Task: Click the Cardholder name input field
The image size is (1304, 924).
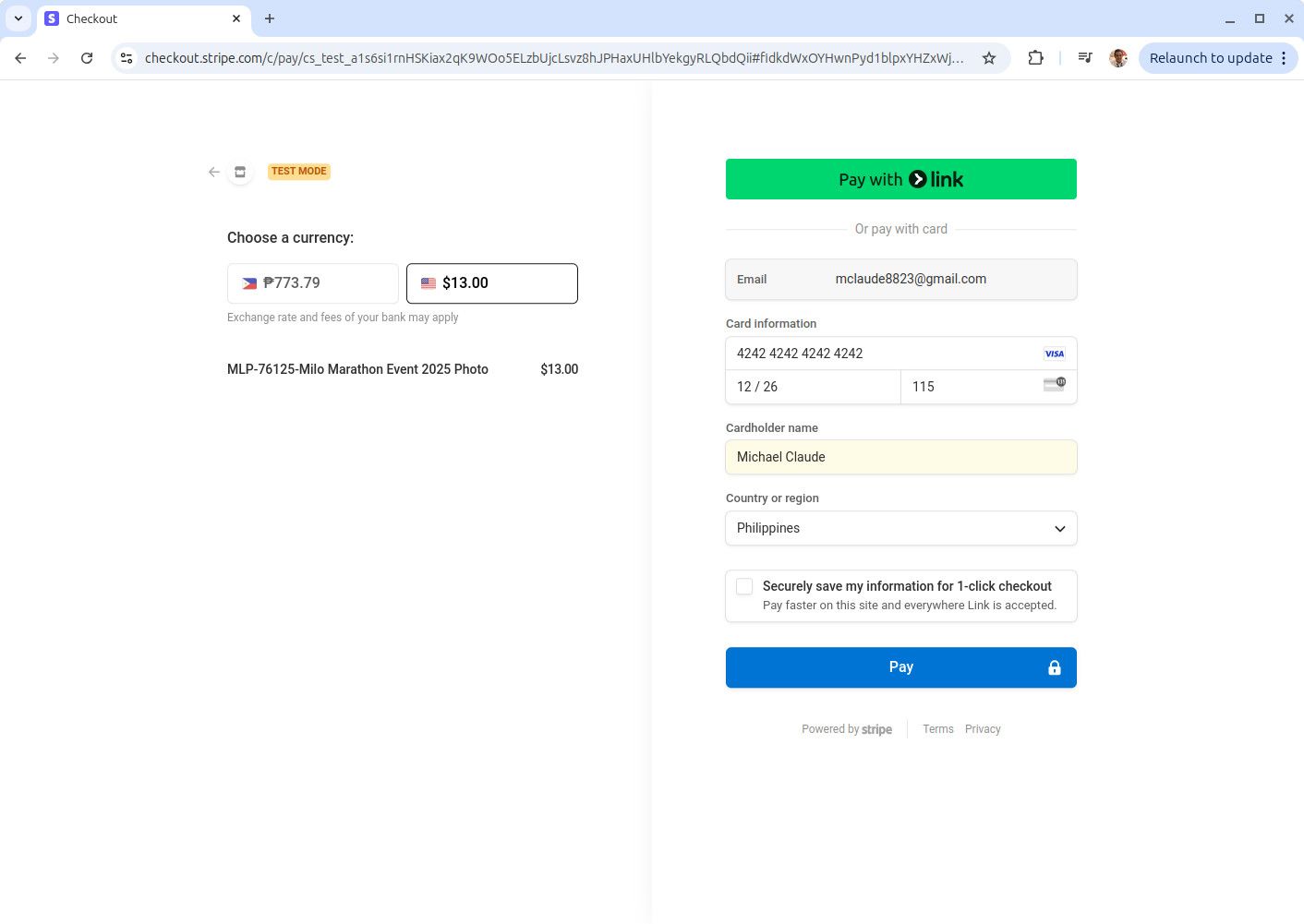Action: click(900, 457)
